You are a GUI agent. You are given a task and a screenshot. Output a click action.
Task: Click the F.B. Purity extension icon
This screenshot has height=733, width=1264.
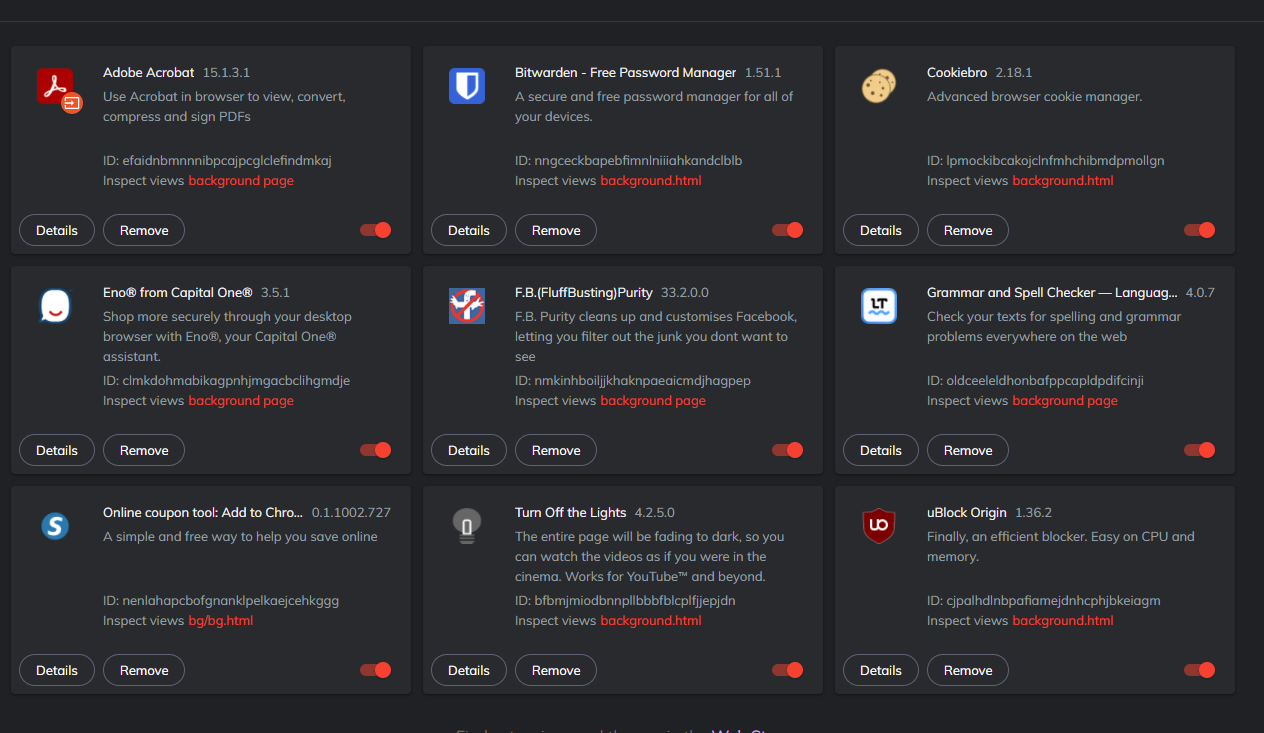click(467, 306)
